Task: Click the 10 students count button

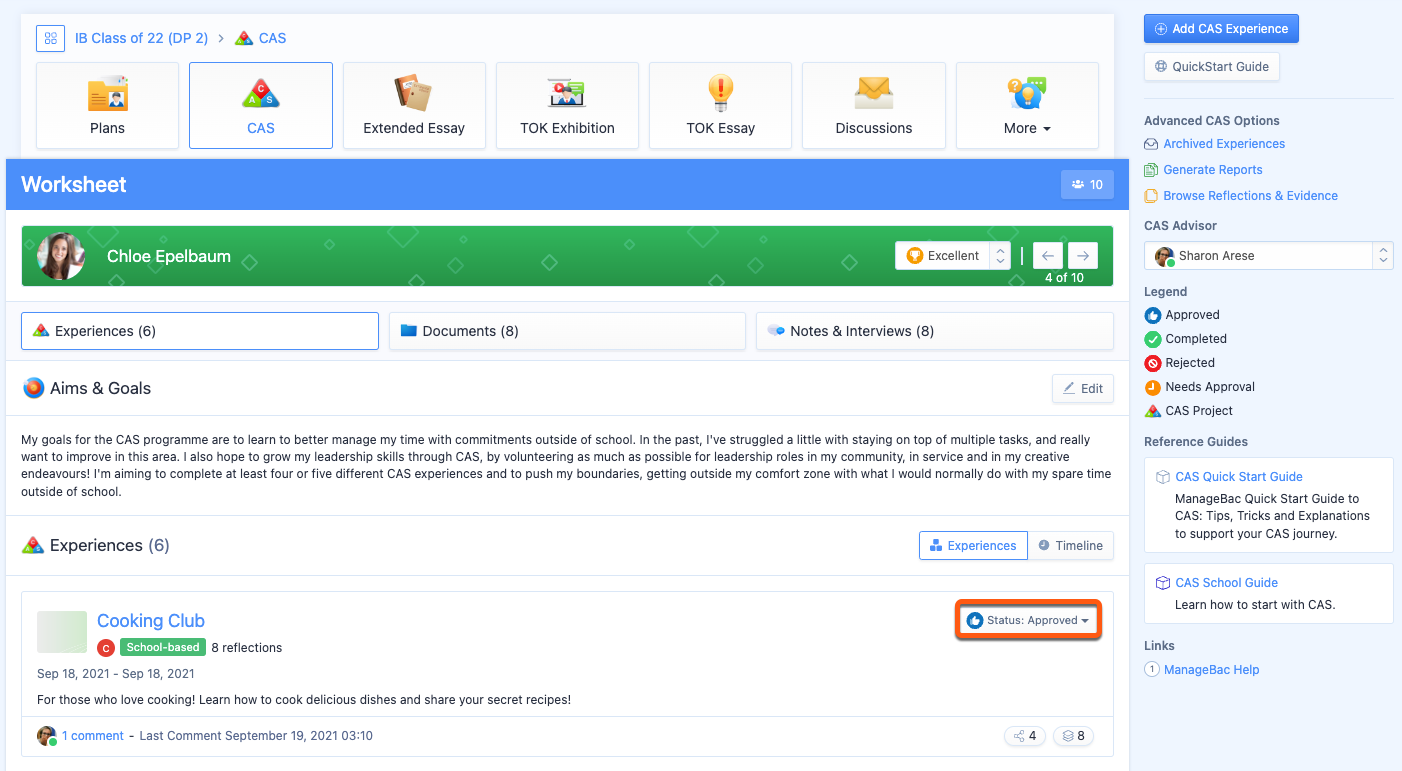Action: pos(1087,184)
